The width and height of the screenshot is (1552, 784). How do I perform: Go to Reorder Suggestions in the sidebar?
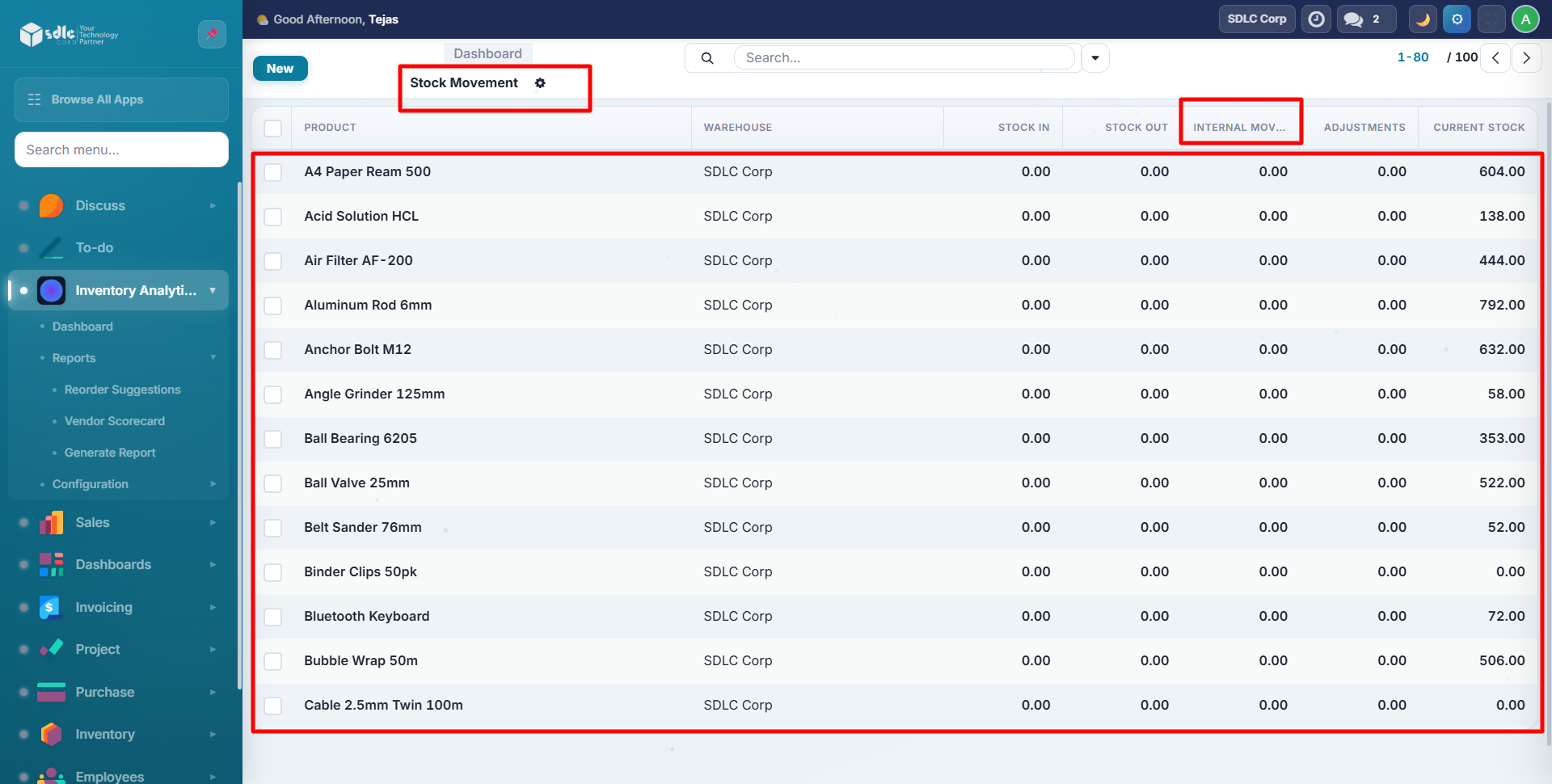[123, 390]
